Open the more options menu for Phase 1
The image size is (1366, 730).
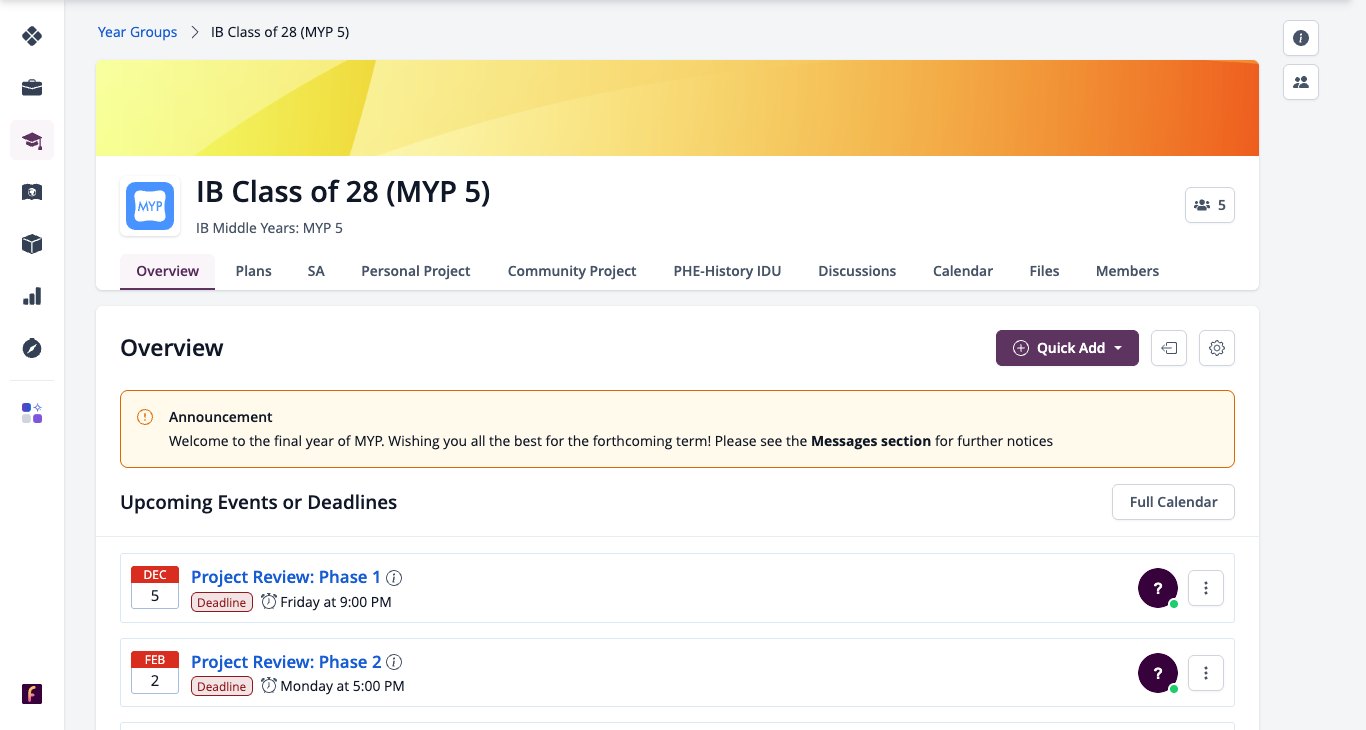coord(1206,588)
